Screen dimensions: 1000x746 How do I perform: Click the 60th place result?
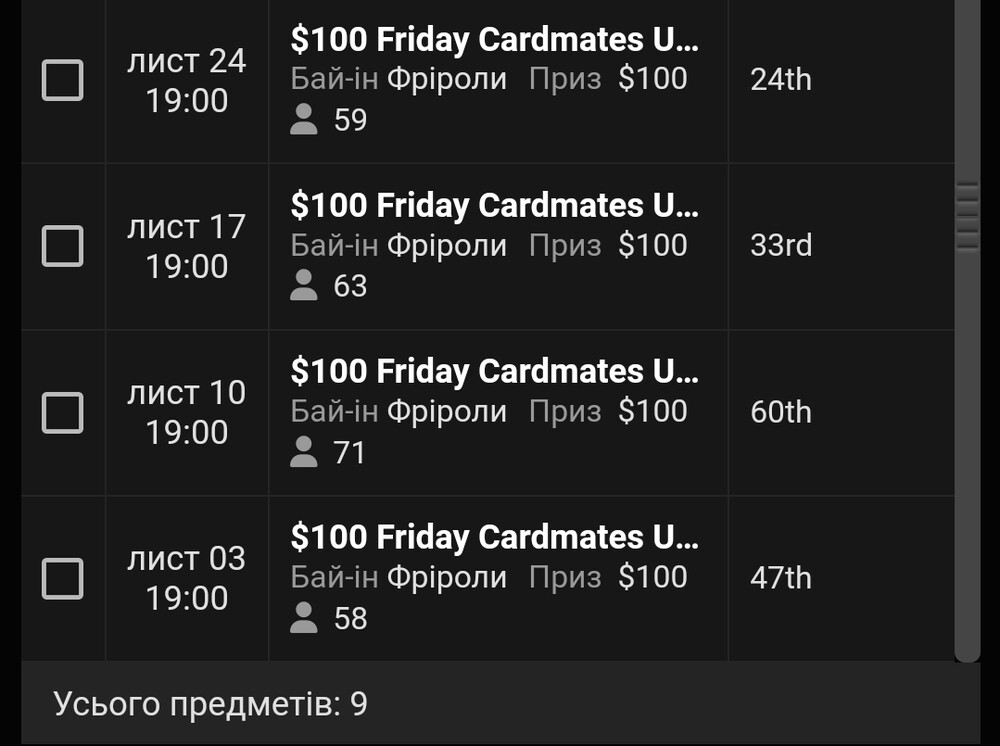[781, 412]
